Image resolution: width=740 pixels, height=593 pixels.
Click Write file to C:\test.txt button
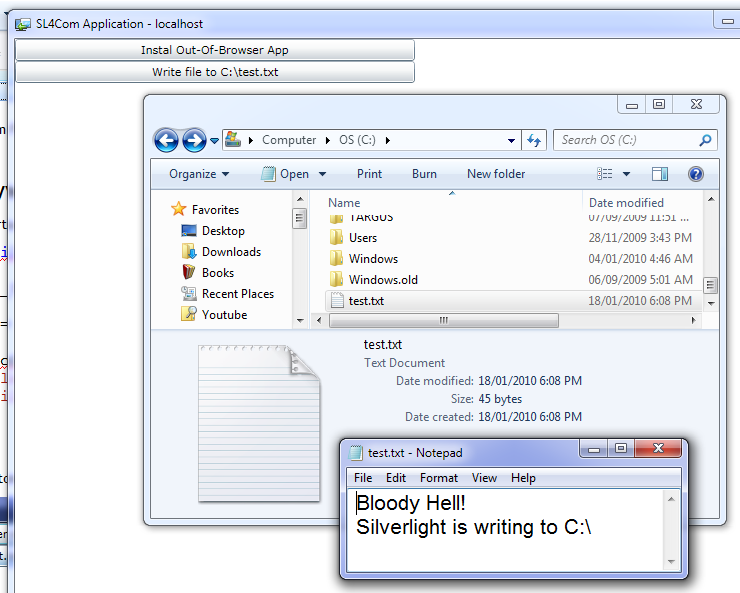(x=215, y=72)
